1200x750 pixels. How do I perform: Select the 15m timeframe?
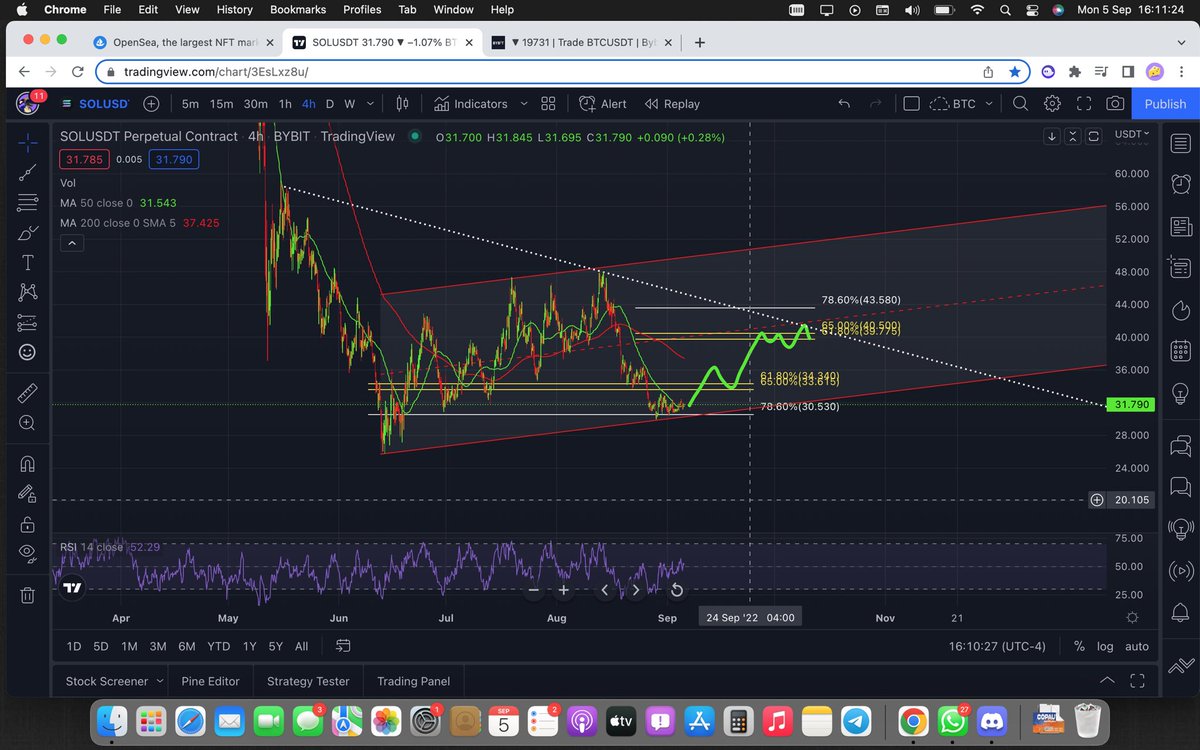(221, 103)
